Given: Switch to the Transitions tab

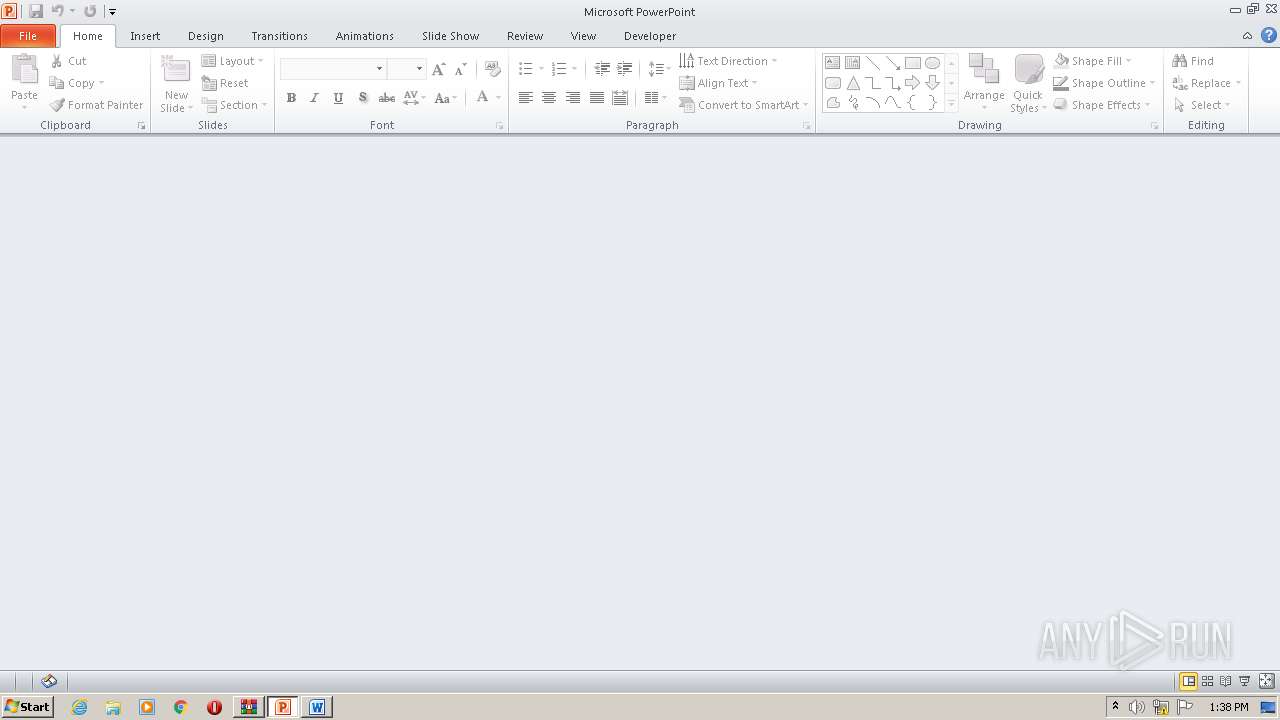Looking at the screenshot, I should [x=279, y=36].
